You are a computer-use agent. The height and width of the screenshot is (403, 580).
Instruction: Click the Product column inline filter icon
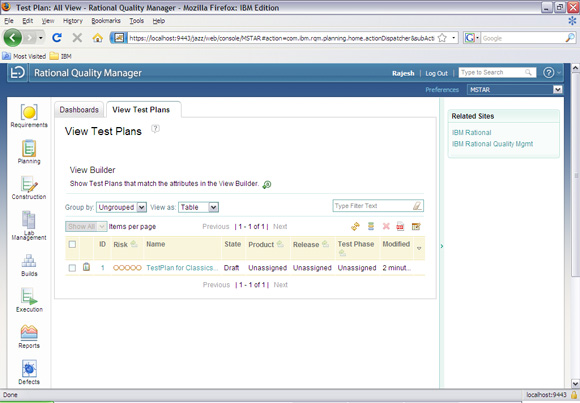[x=280, y=244]
